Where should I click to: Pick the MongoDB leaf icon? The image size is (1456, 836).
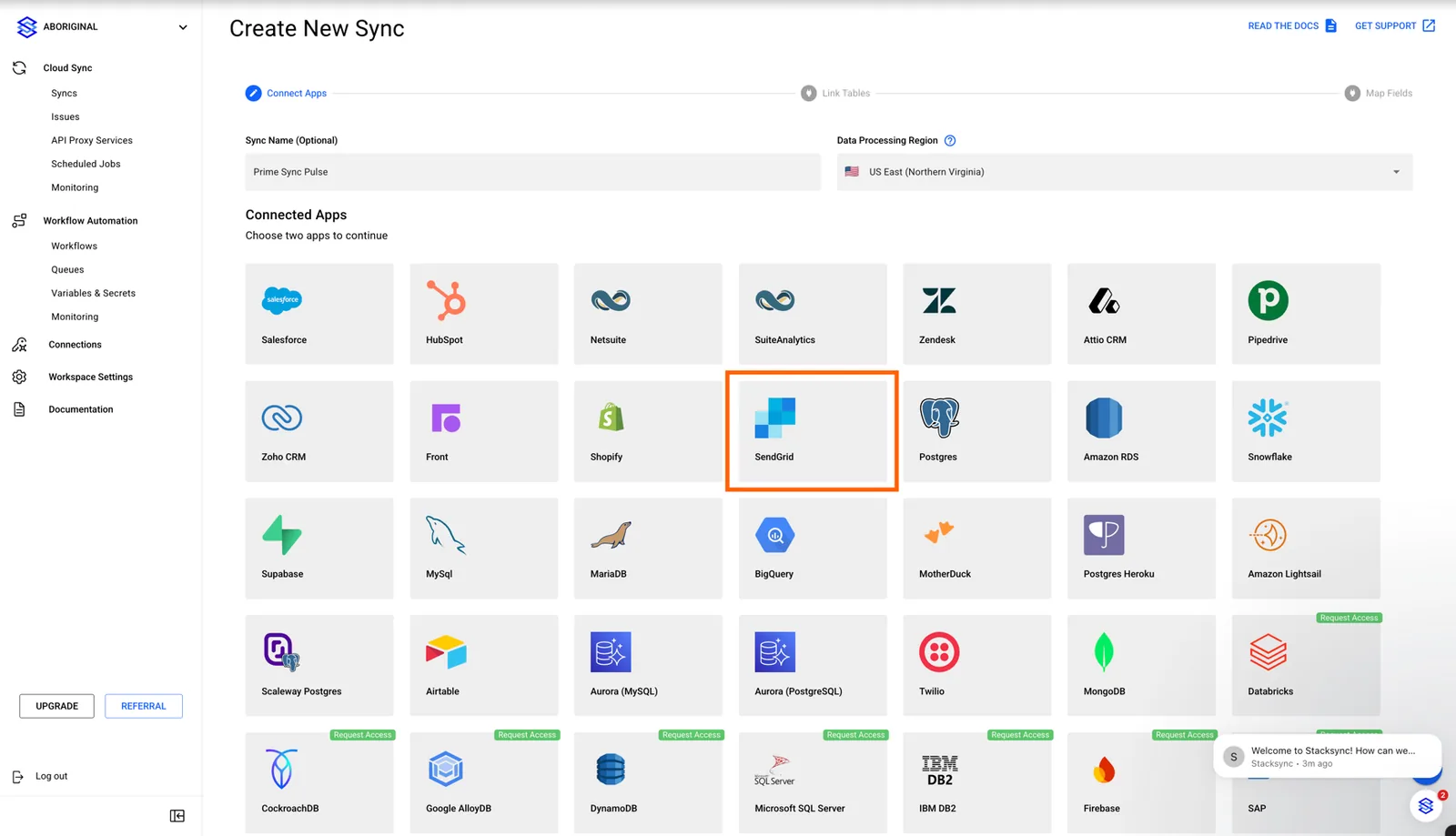pyautogui.click(x=1104, y=652)
